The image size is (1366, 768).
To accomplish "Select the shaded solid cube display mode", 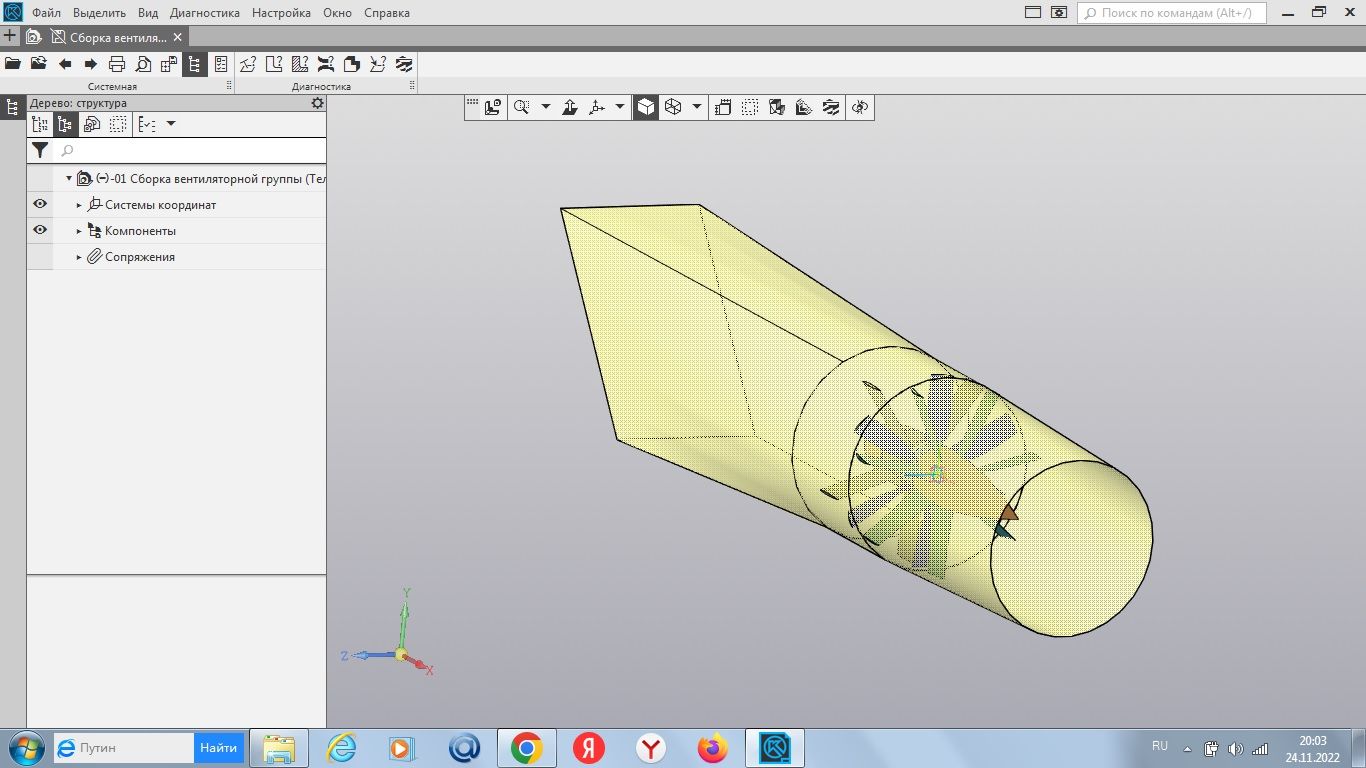I will click(x=646, y=107).
